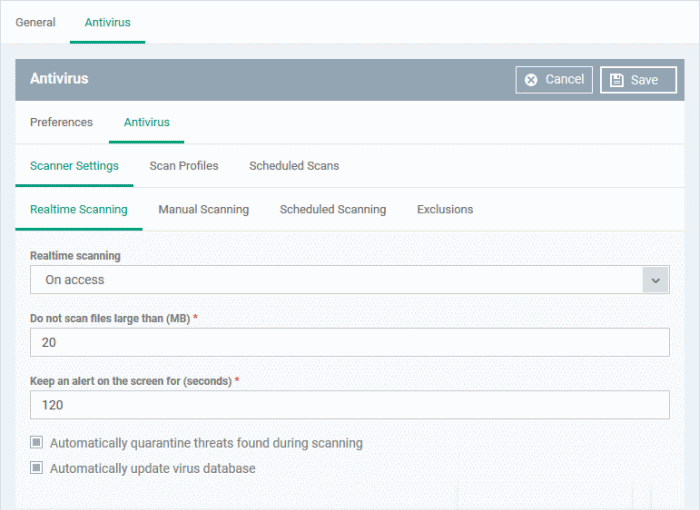Switch to the General tab
Viewport: 700px width, 510px height.
35,22
